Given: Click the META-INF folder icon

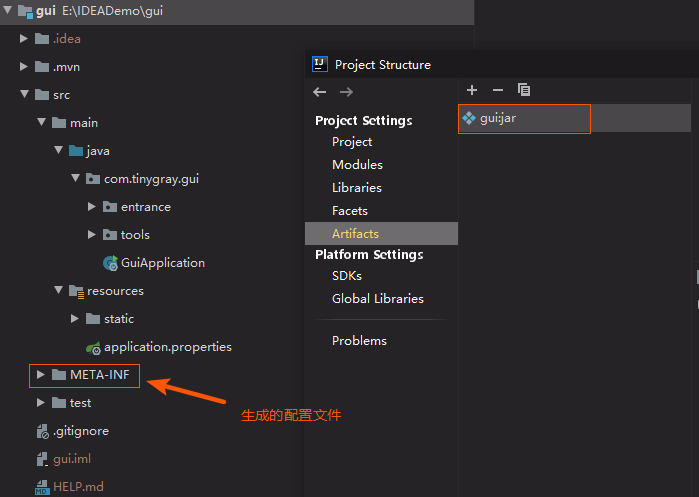Looking at the screenshot, I should [x=59, y=374].
